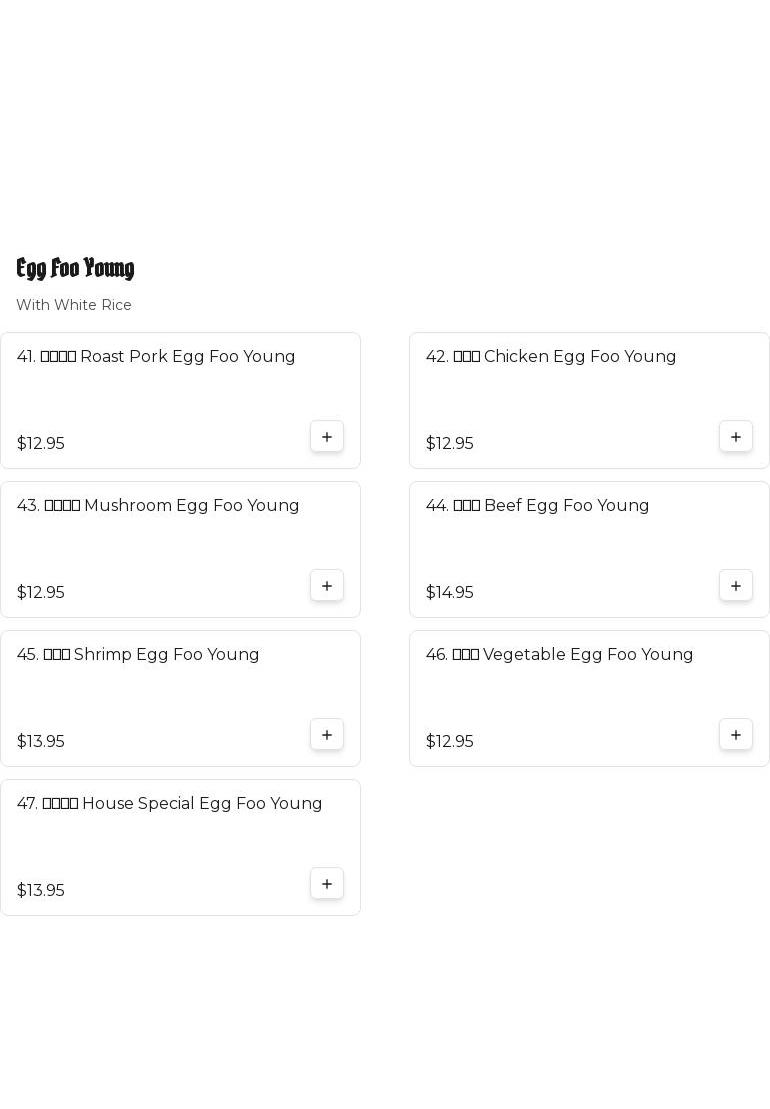This screenshot has height=1109, width=770.
Task: Add Mushroom Egg Foo Young with plus
Action: [x=327, y=586]
